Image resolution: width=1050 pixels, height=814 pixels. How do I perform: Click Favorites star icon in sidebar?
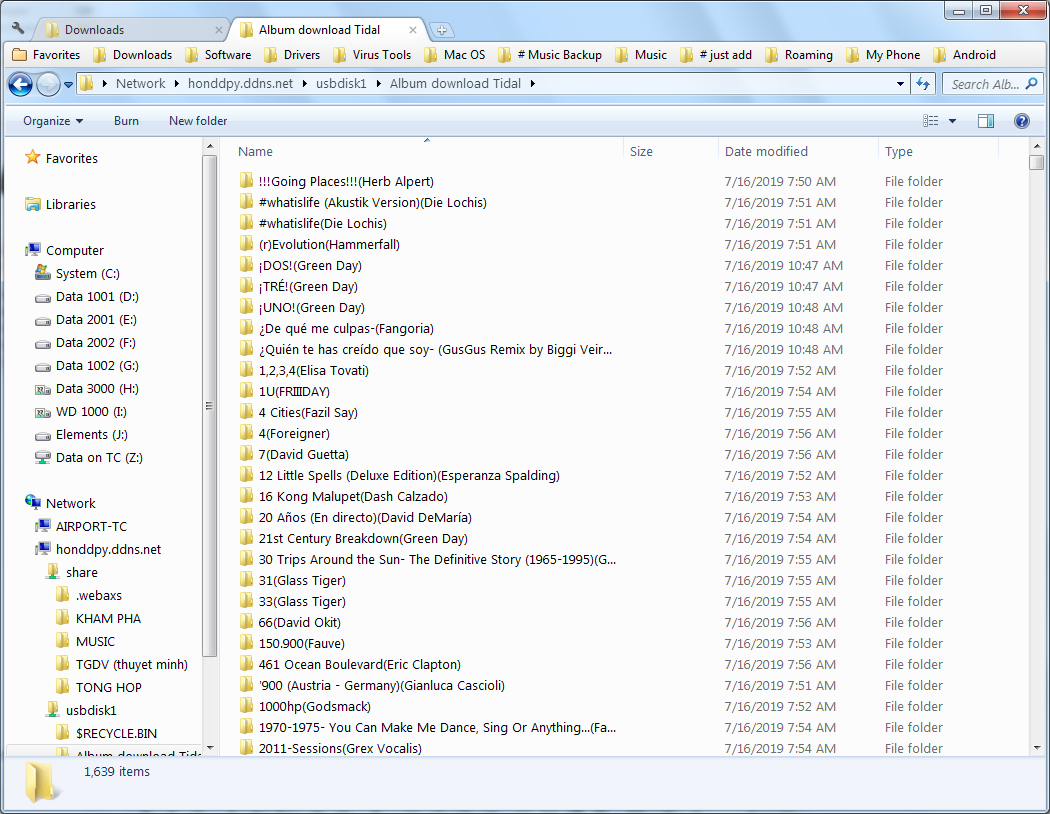[32, 157]
